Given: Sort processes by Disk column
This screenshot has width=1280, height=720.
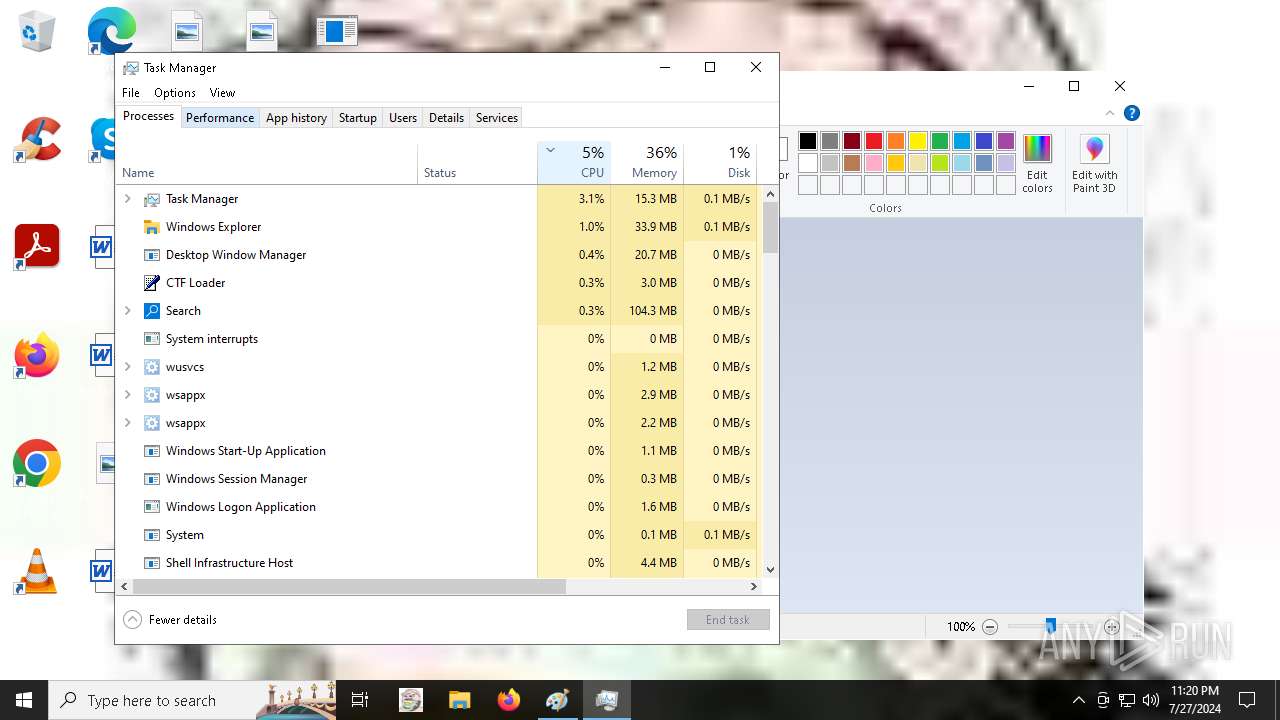Looking at the screenshot, I should click(x=720, y=163).
